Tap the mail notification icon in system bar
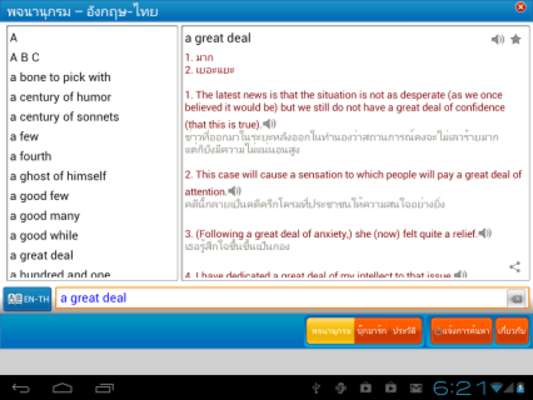 416,388
